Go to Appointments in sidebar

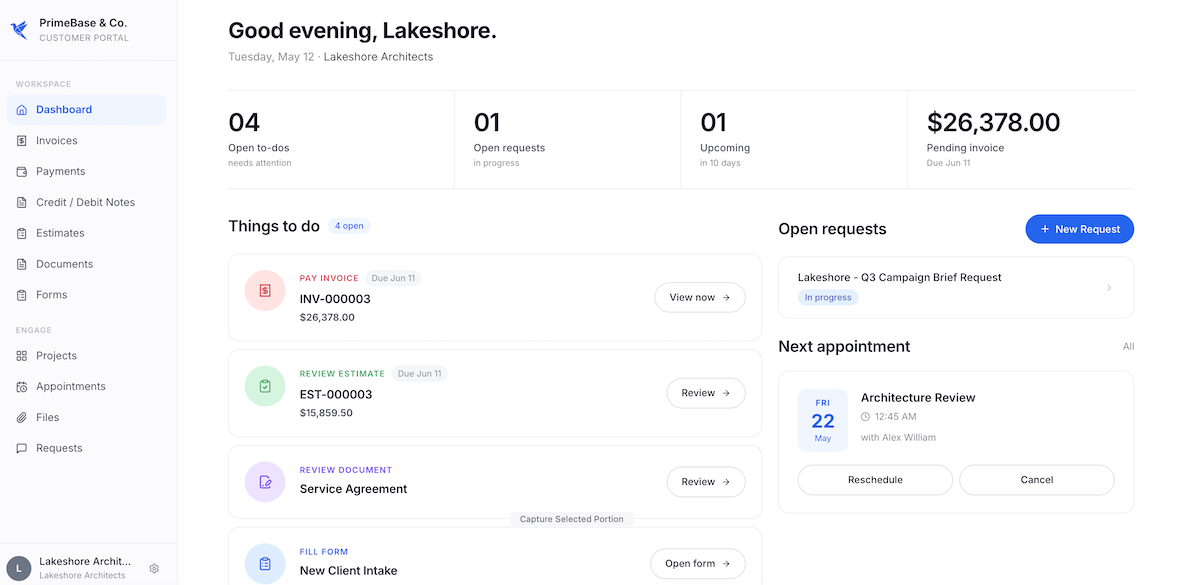click(86, 387)
